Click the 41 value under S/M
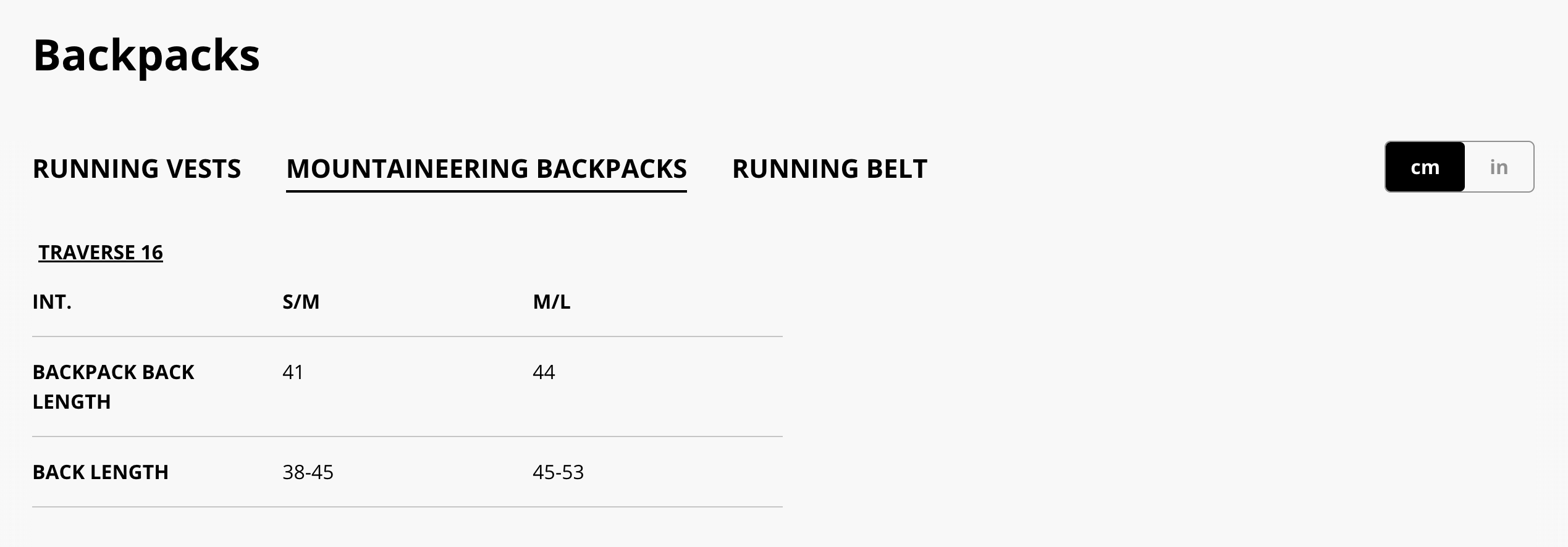The width and height of the screenshot is (1568, 547). click(293, 372)
